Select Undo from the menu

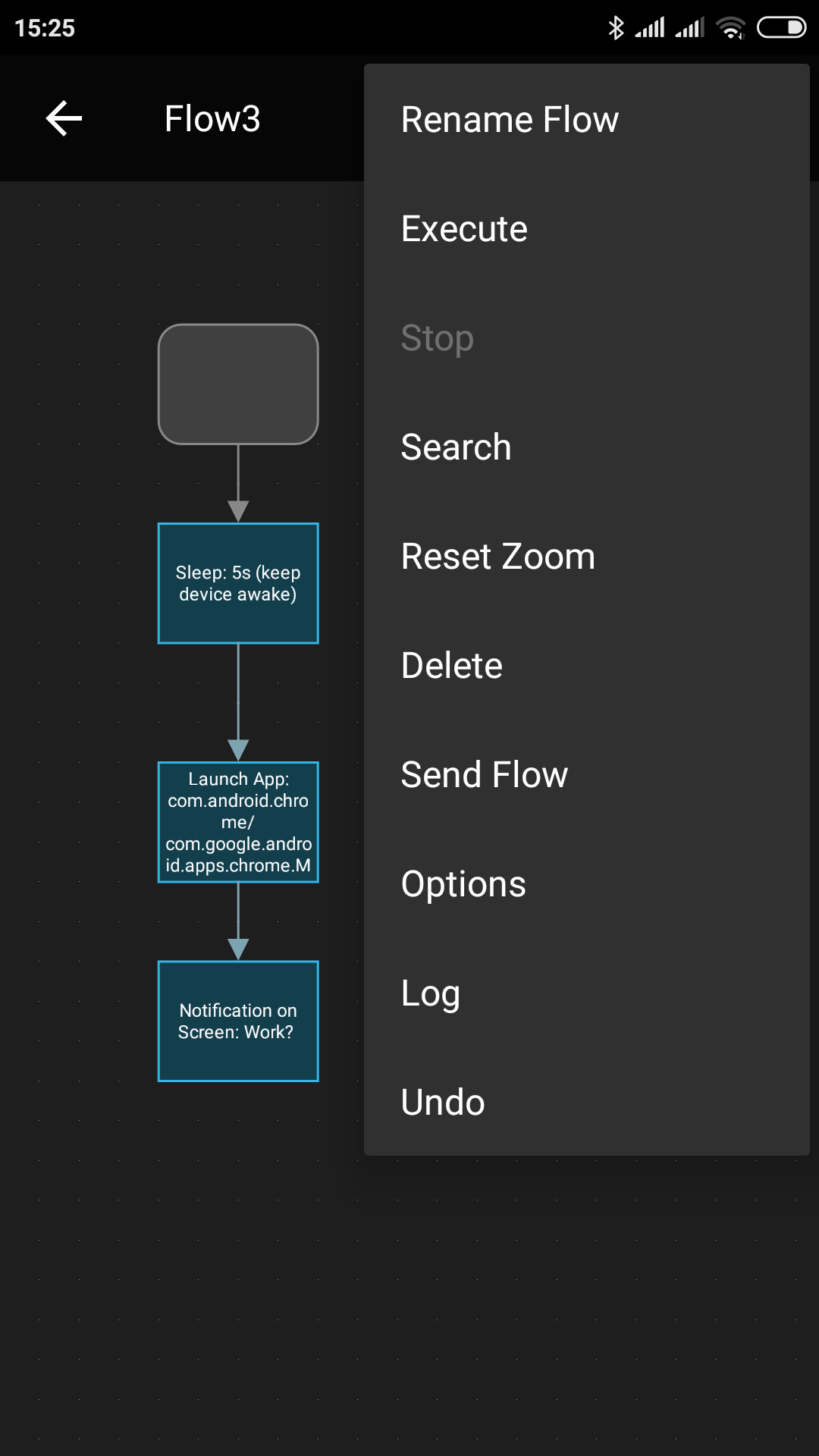[443, 1103]
